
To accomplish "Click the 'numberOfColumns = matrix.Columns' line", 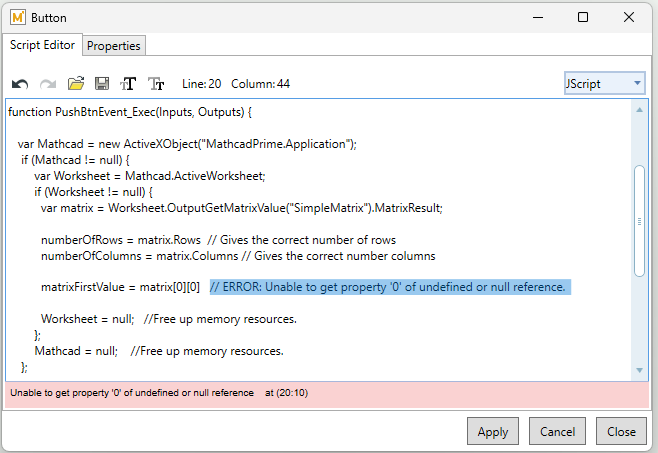I will (238, 256).
